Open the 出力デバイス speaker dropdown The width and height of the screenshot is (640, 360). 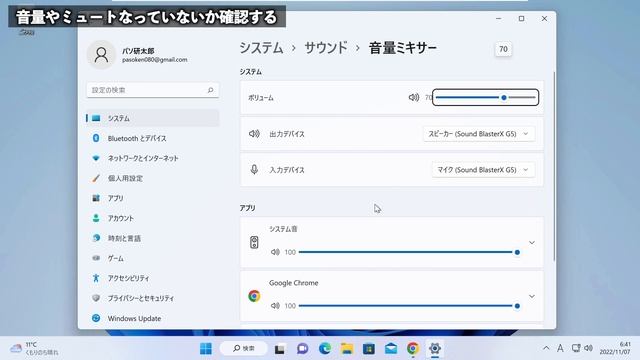point(479,134)
